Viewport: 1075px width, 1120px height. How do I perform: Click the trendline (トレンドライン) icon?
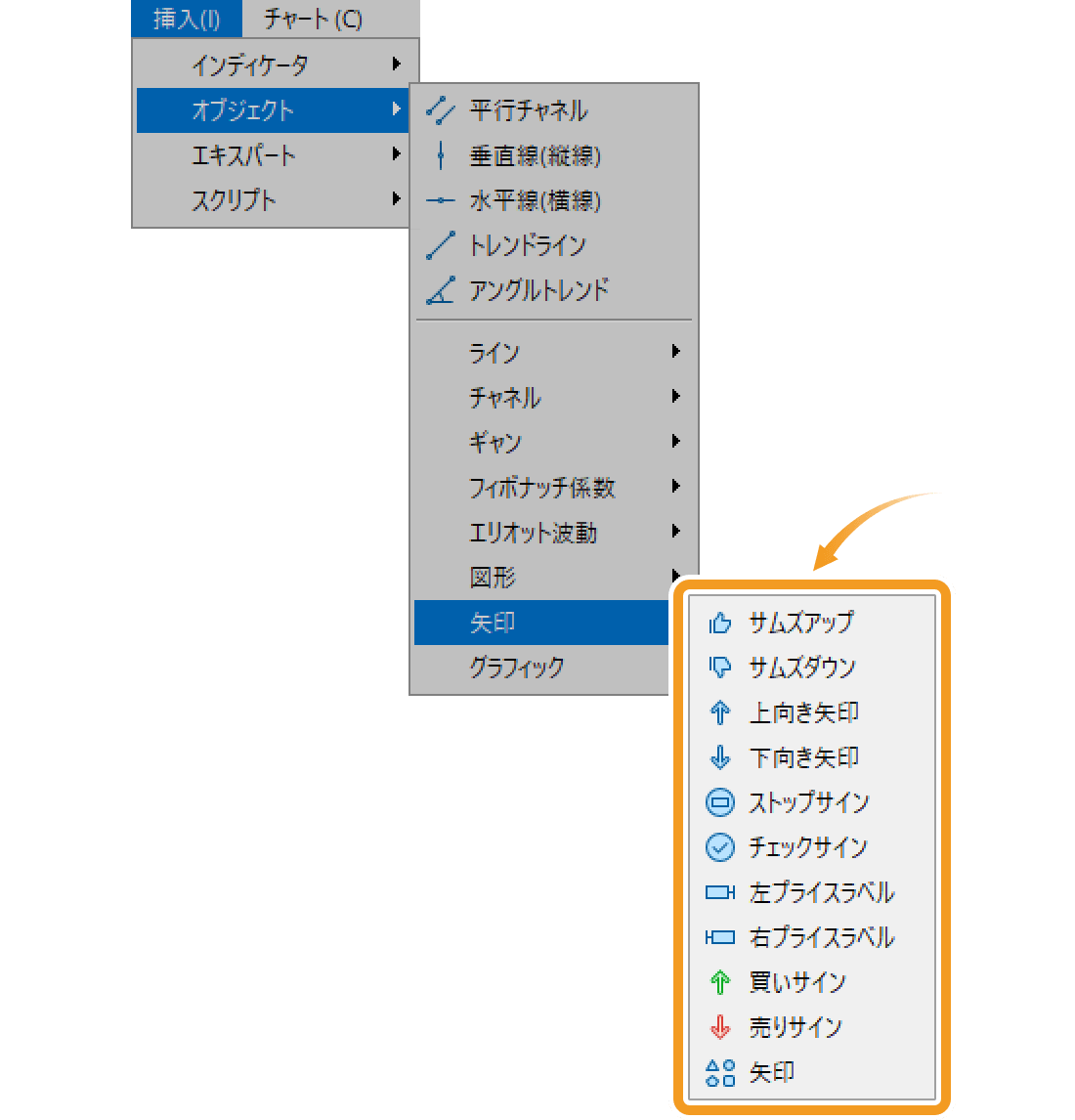click(440, 245)
